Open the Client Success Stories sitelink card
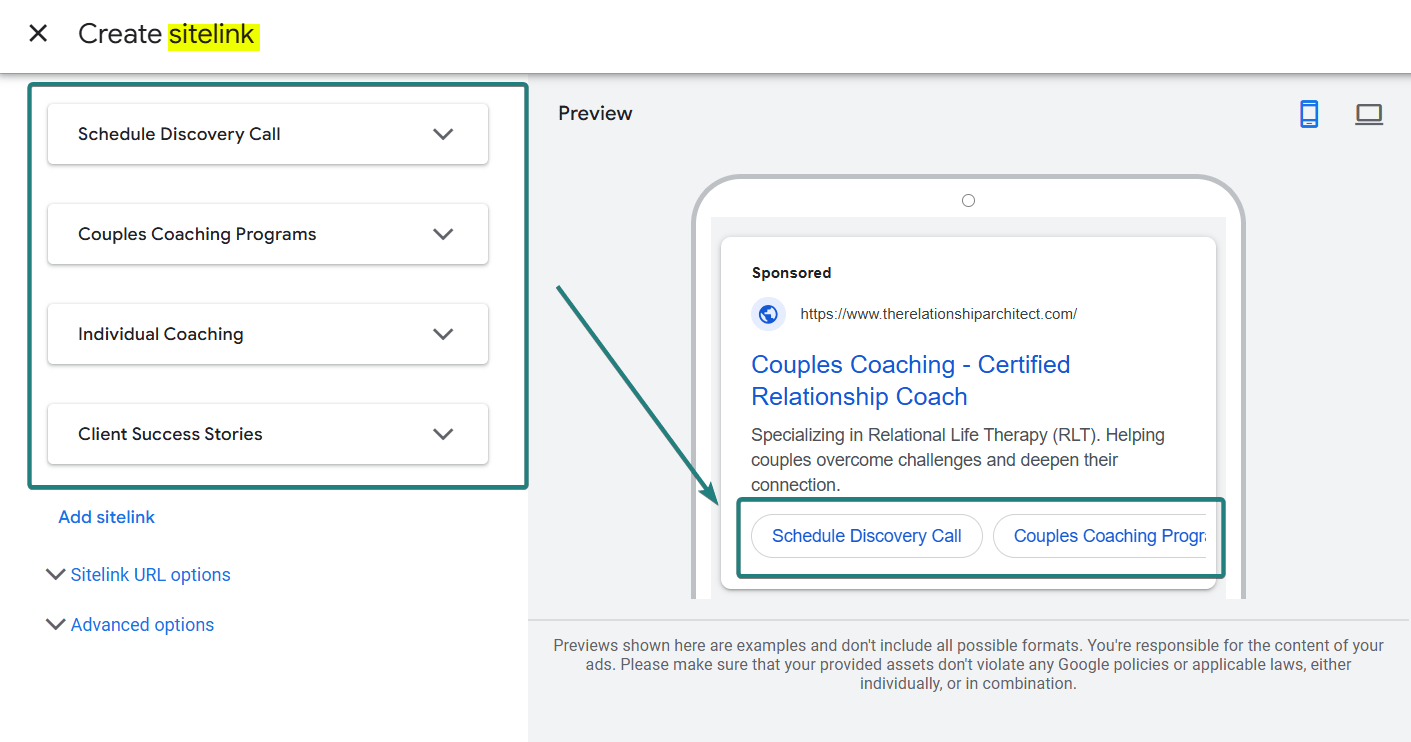The height and width of the screenshot is (742, 1411). pos(171,434)
